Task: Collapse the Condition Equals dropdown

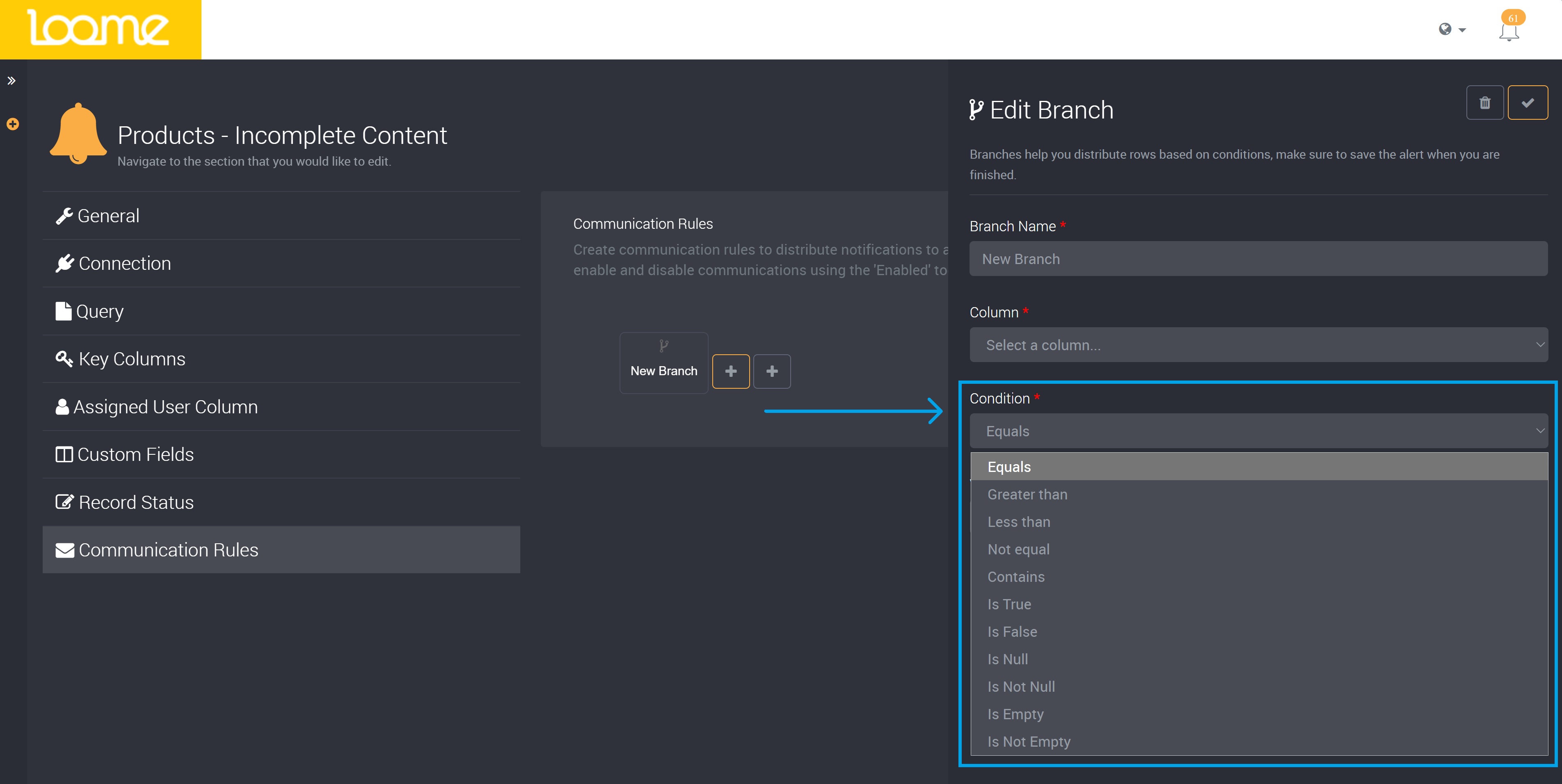Action: [x=1258, y=431]
